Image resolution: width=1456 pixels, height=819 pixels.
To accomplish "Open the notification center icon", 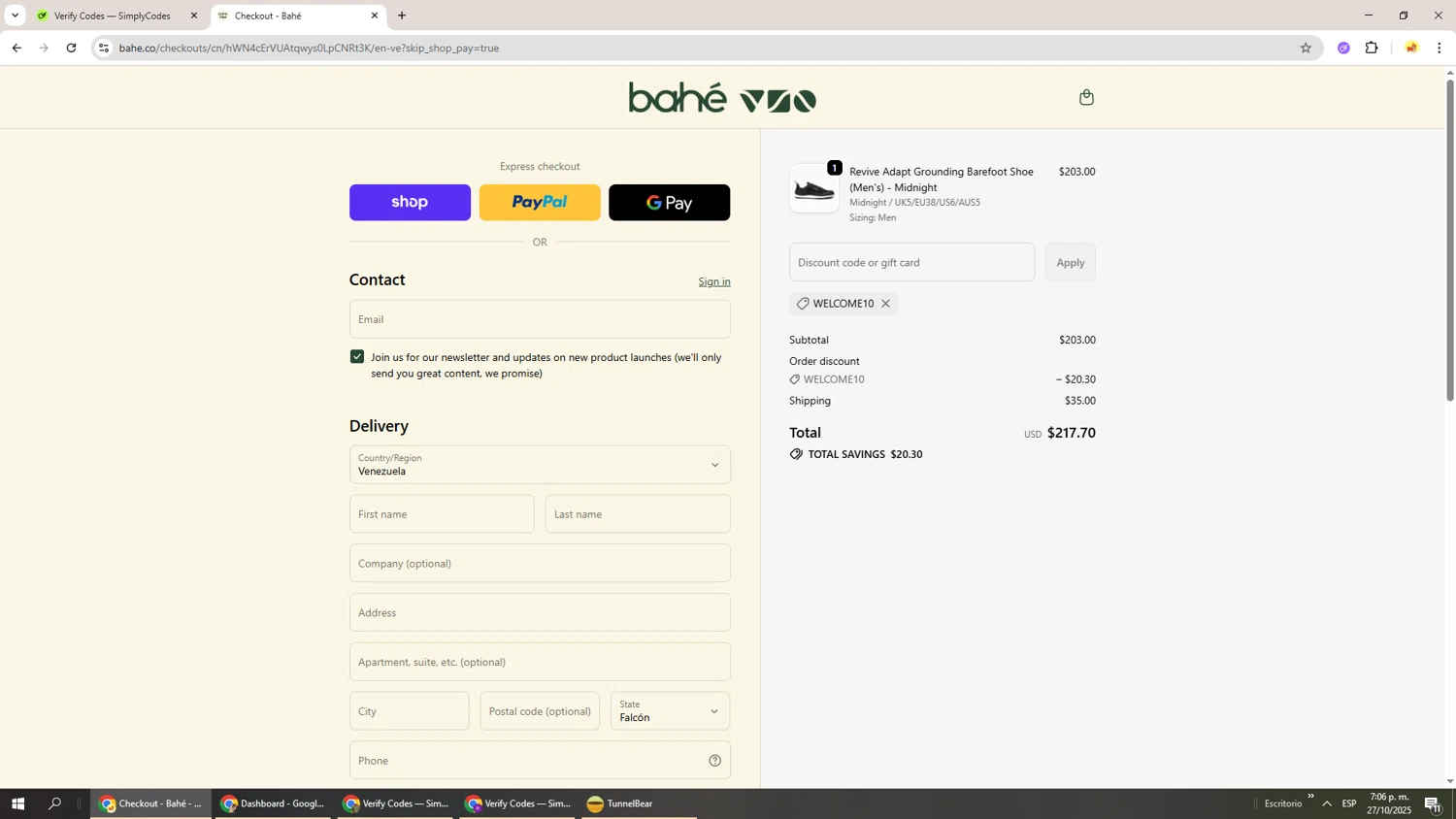I will tap(1434, 803).
